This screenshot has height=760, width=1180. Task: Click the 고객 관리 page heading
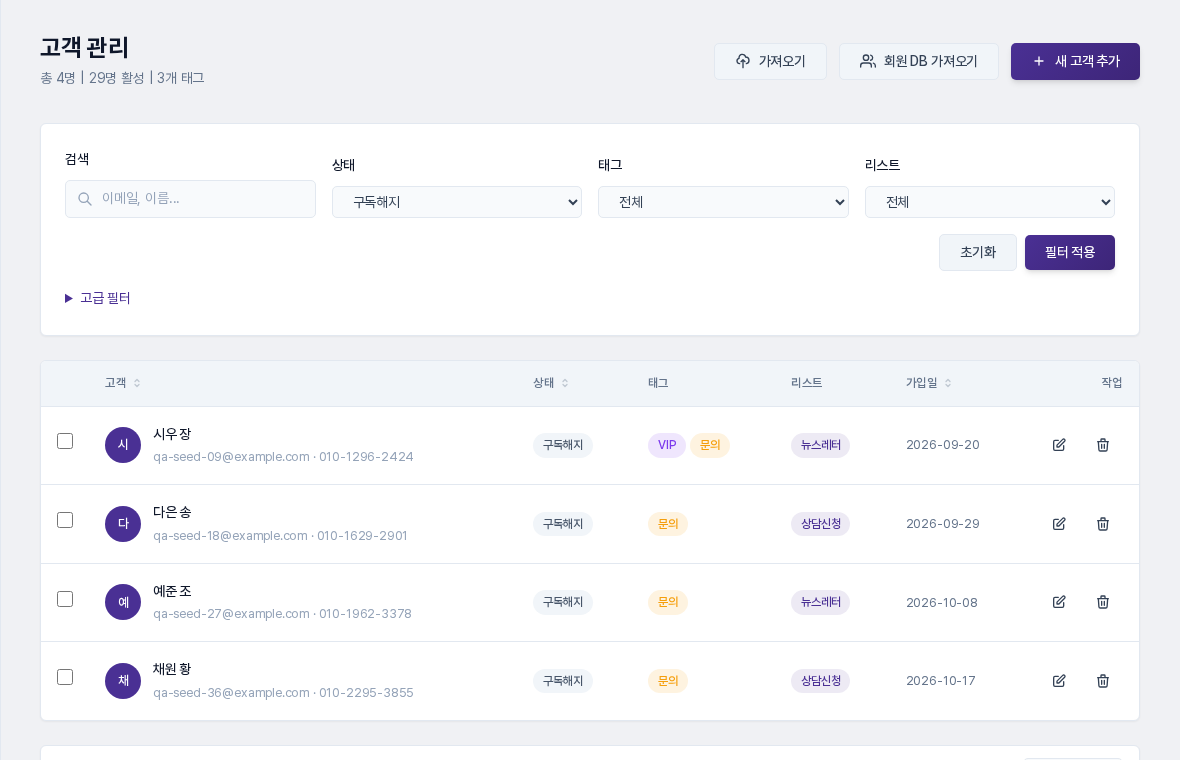[84, 47]
